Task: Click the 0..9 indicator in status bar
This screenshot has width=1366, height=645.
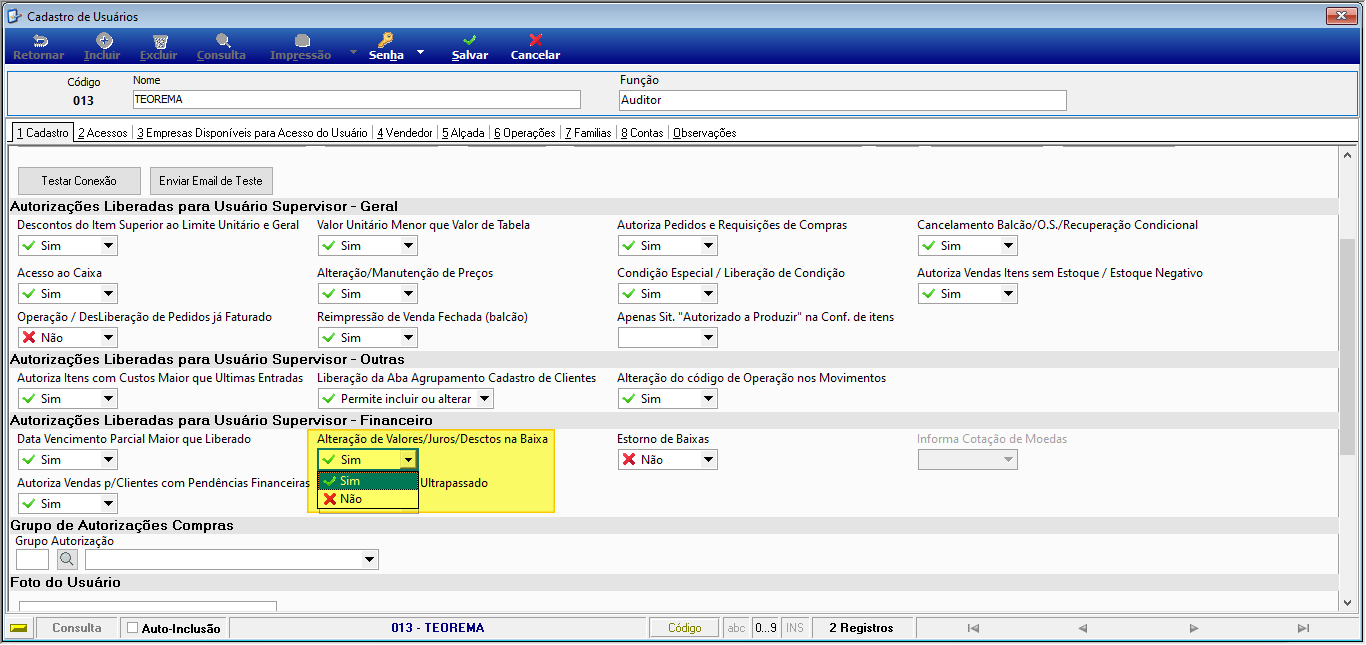Action: [x=765, y=628]
